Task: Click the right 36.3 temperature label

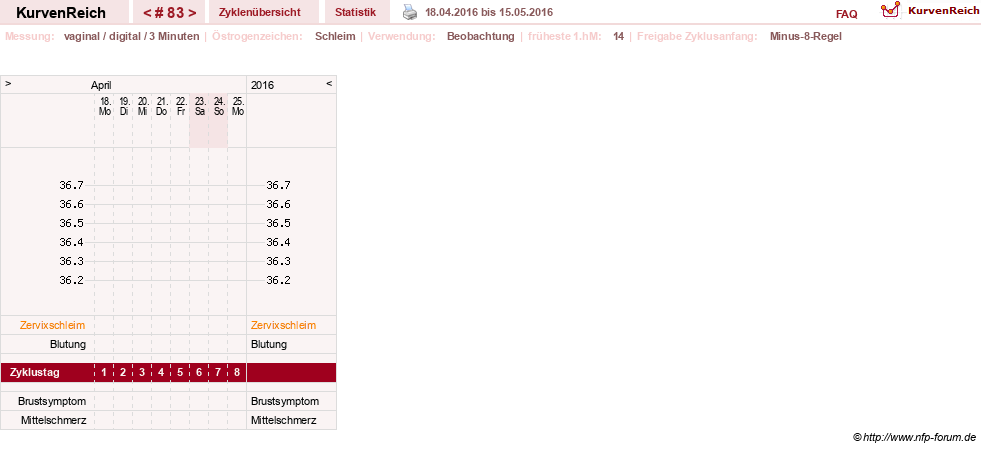Action: coord(278,261)
